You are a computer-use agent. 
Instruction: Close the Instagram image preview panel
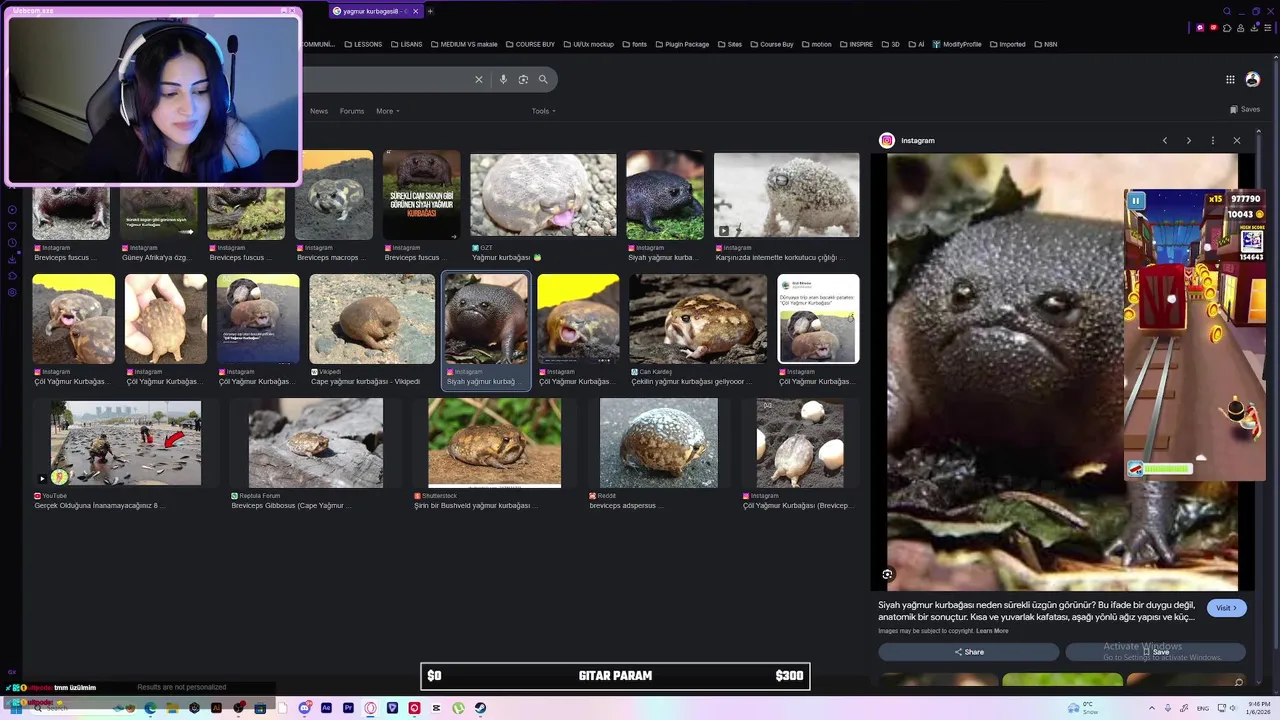pos(1237,141)
